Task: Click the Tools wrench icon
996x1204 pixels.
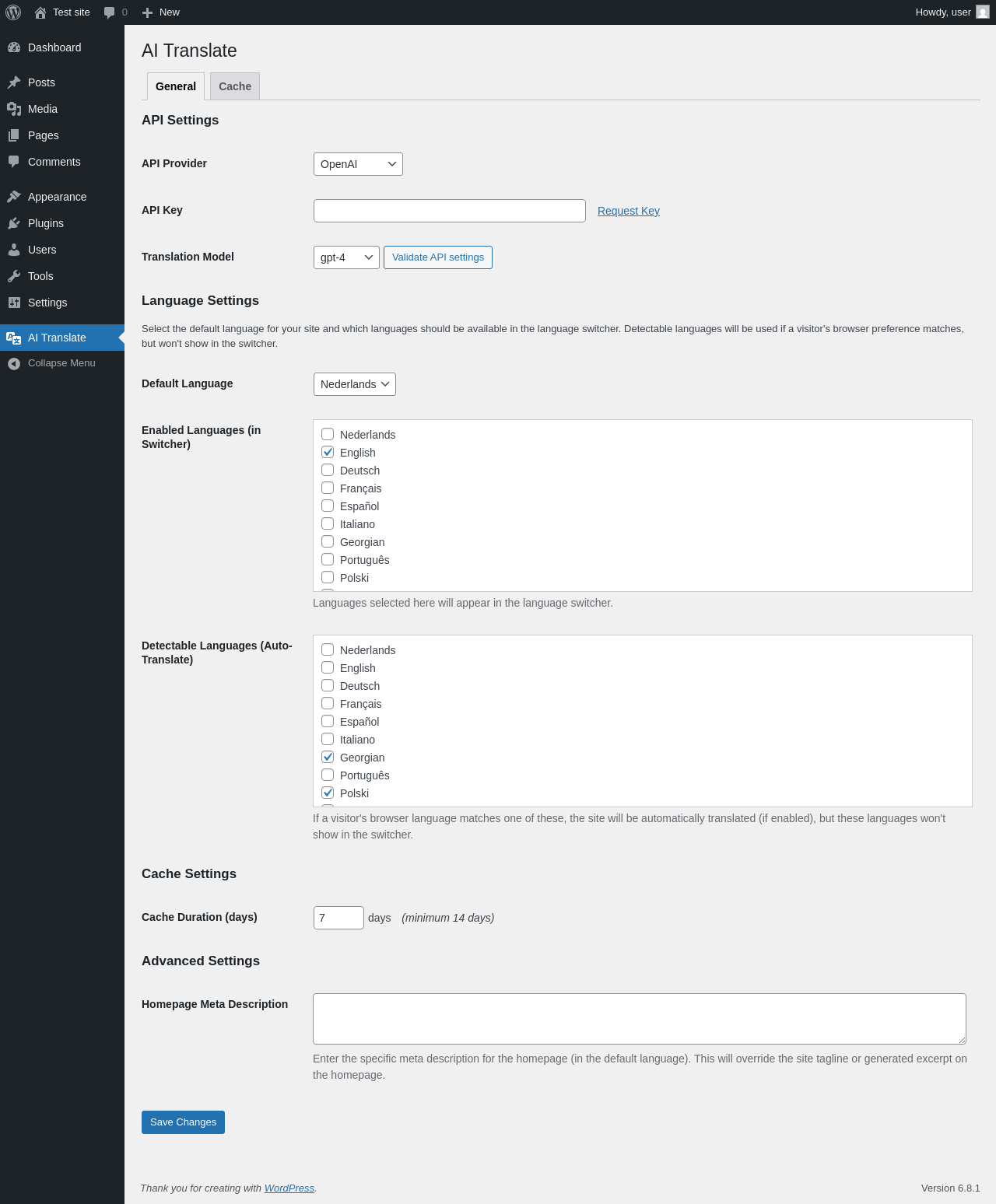Action: pyautogui.click(x=14, y=276)
